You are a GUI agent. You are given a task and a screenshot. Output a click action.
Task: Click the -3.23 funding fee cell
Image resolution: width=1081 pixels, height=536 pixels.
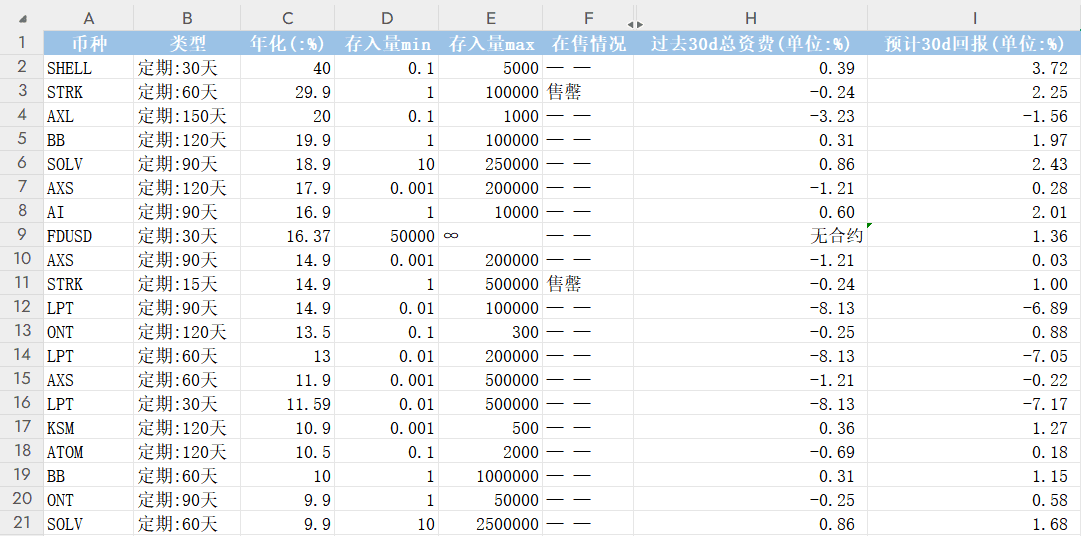point(751,116)
